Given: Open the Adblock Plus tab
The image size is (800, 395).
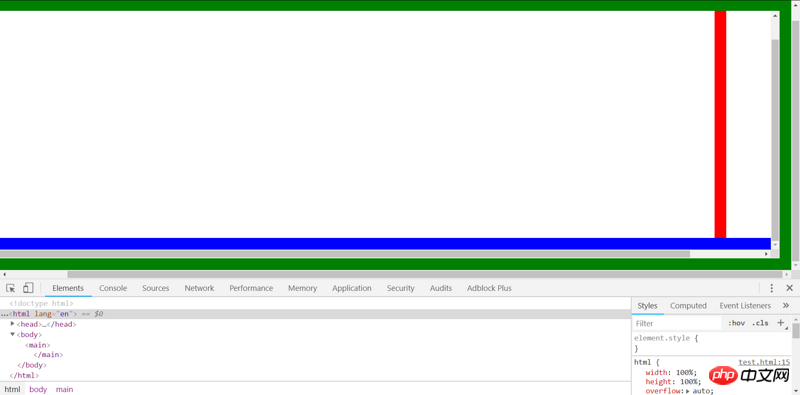Looking at the screenshot, I should pos(489,288).
